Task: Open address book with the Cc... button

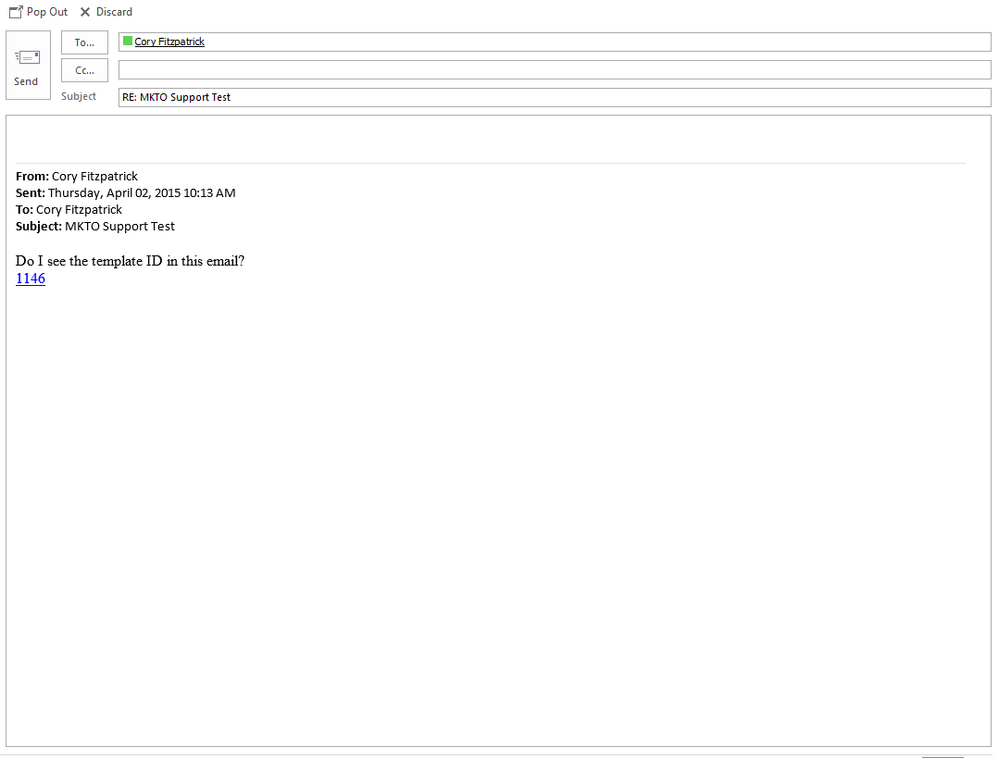Action: [84, 70]
